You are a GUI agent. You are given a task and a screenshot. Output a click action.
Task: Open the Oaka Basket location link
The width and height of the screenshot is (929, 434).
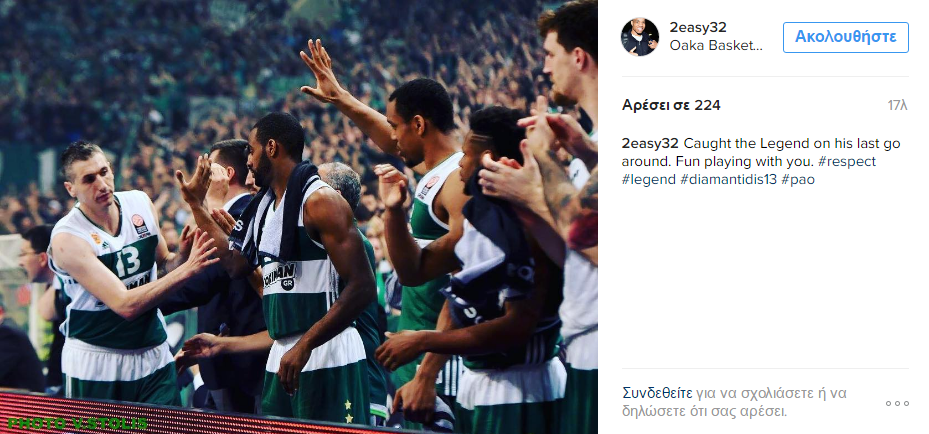(x=716, y=46)
